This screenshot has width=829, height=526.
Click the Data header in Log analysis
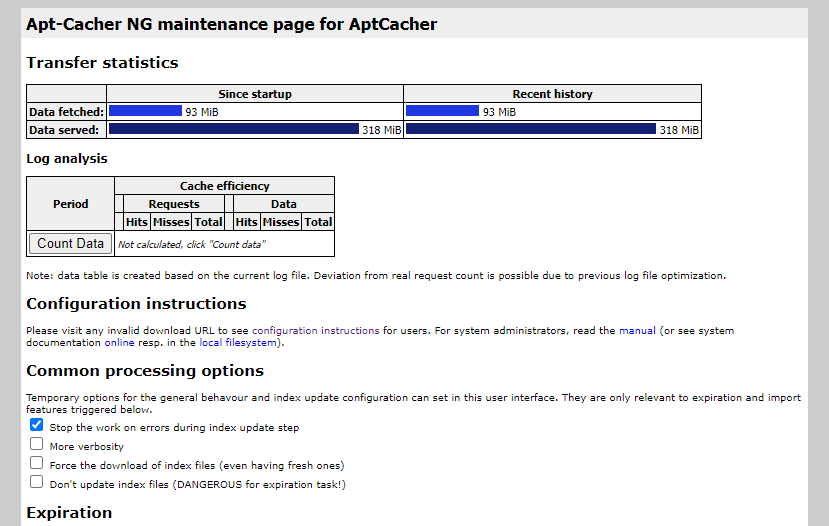tap(284, 204)
